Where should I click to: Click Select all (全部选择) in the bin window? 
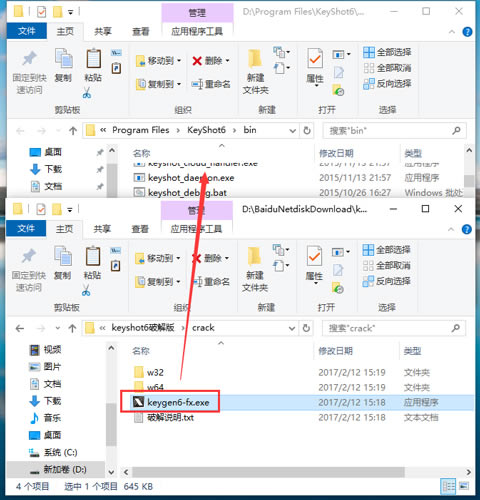[x=387, y=52]
